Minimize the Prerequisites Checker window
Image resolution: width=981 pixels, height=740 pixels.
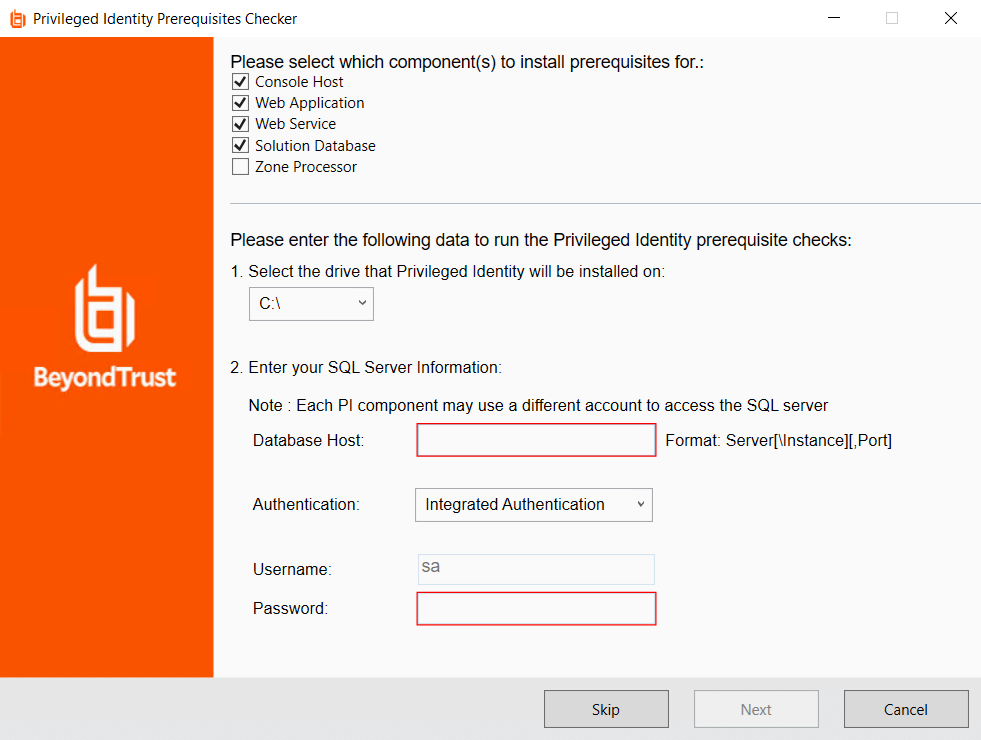coord(832,18)
